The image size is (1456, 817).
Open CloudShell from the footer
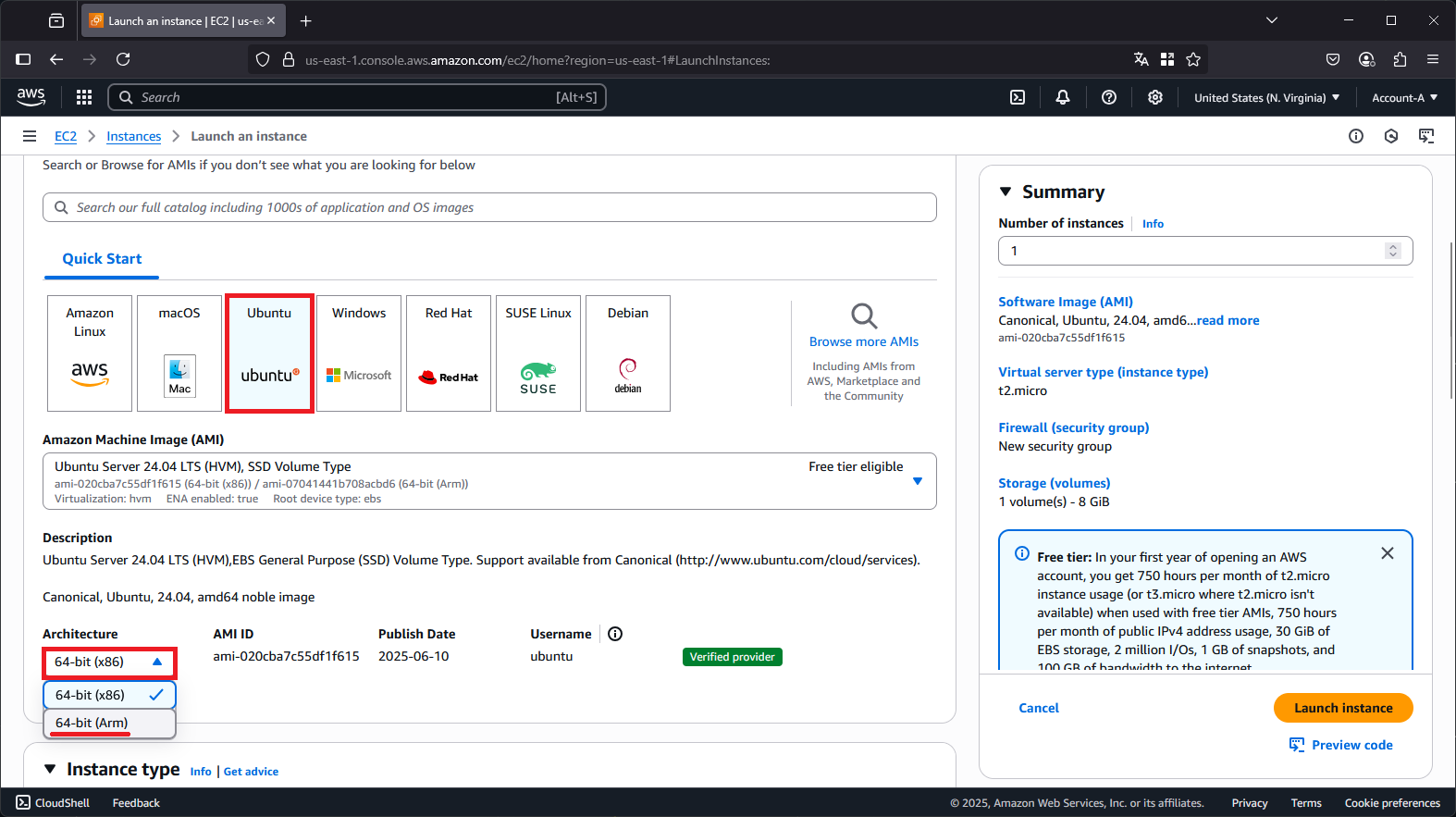click(53, 803)
